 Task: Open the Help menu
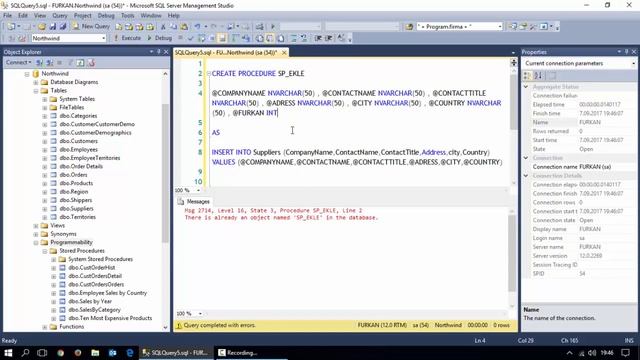(x=173, y=16)
